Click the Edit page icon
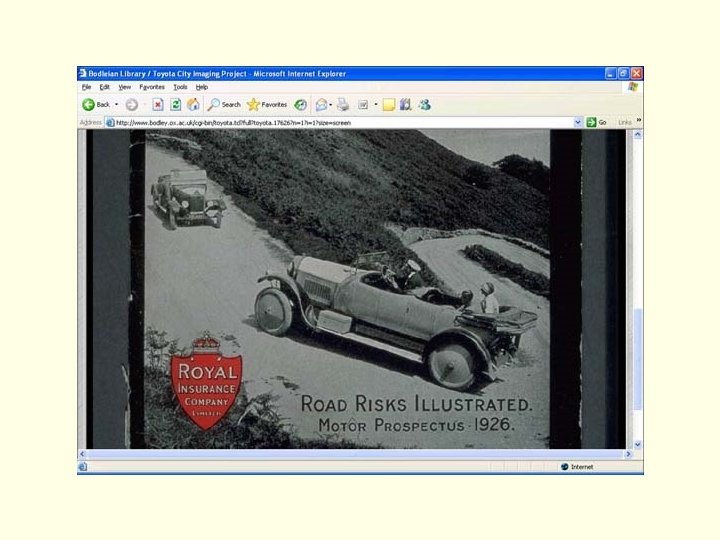Screen dimensions: 720x540 point(363,105)
